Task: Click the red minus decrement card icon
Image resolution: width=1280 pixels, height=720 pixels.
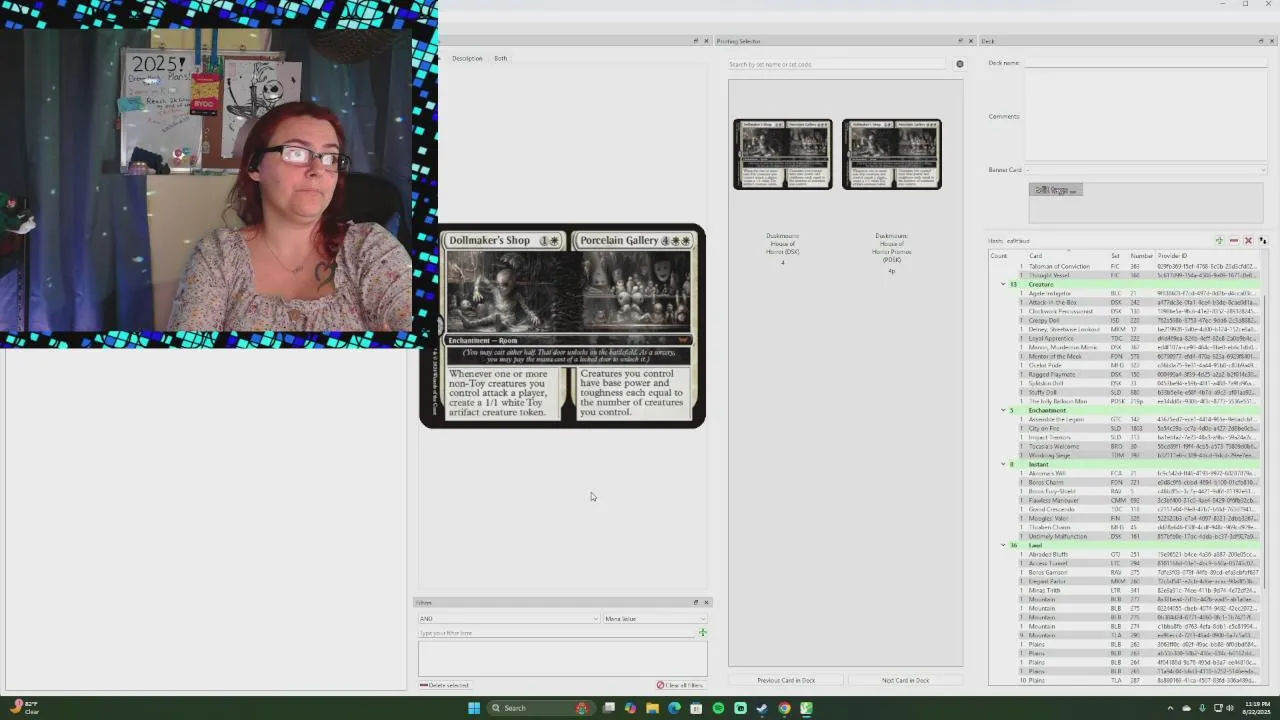Action: click(1234, 241)
